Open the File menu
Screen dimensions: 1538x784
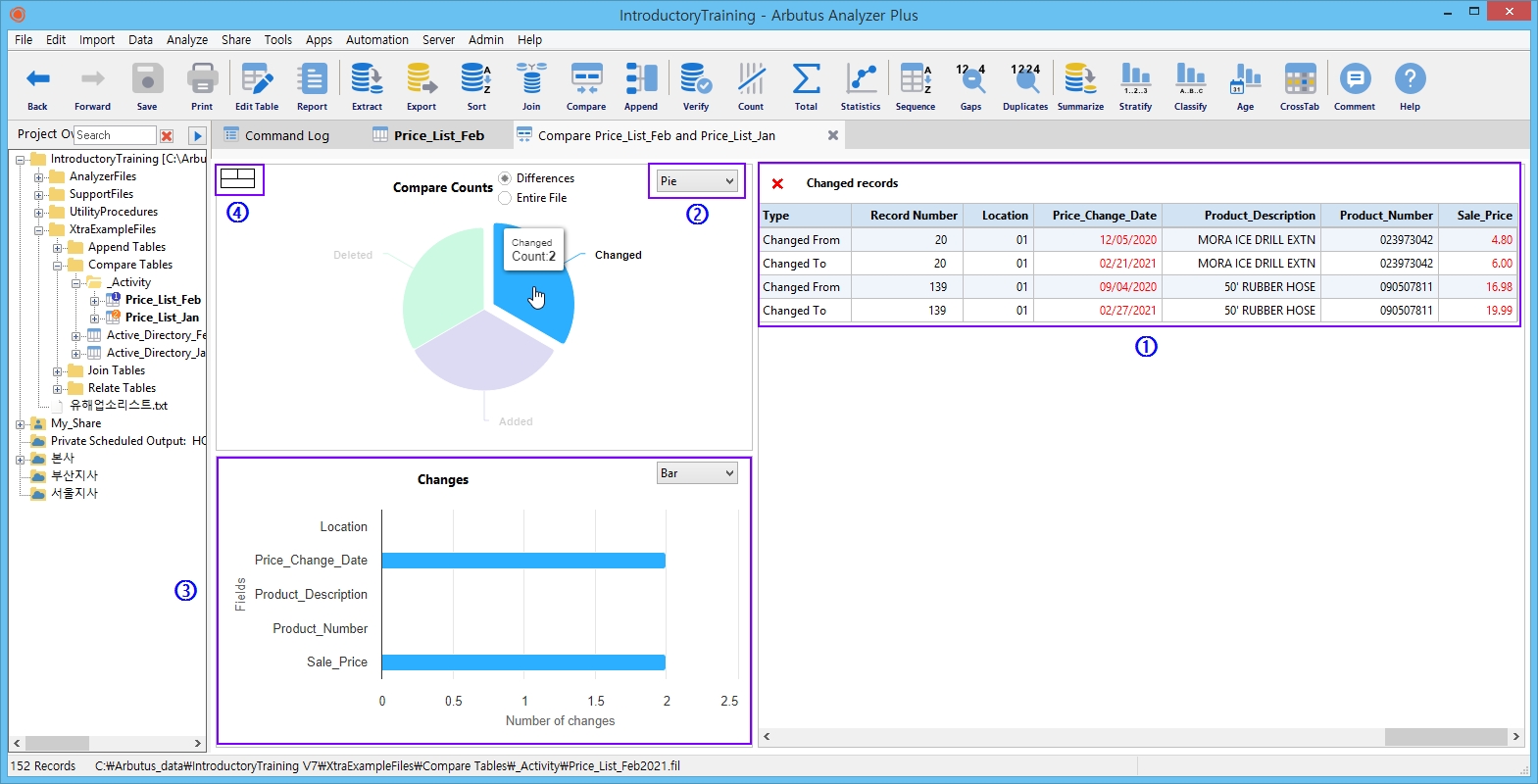point(24,40)
